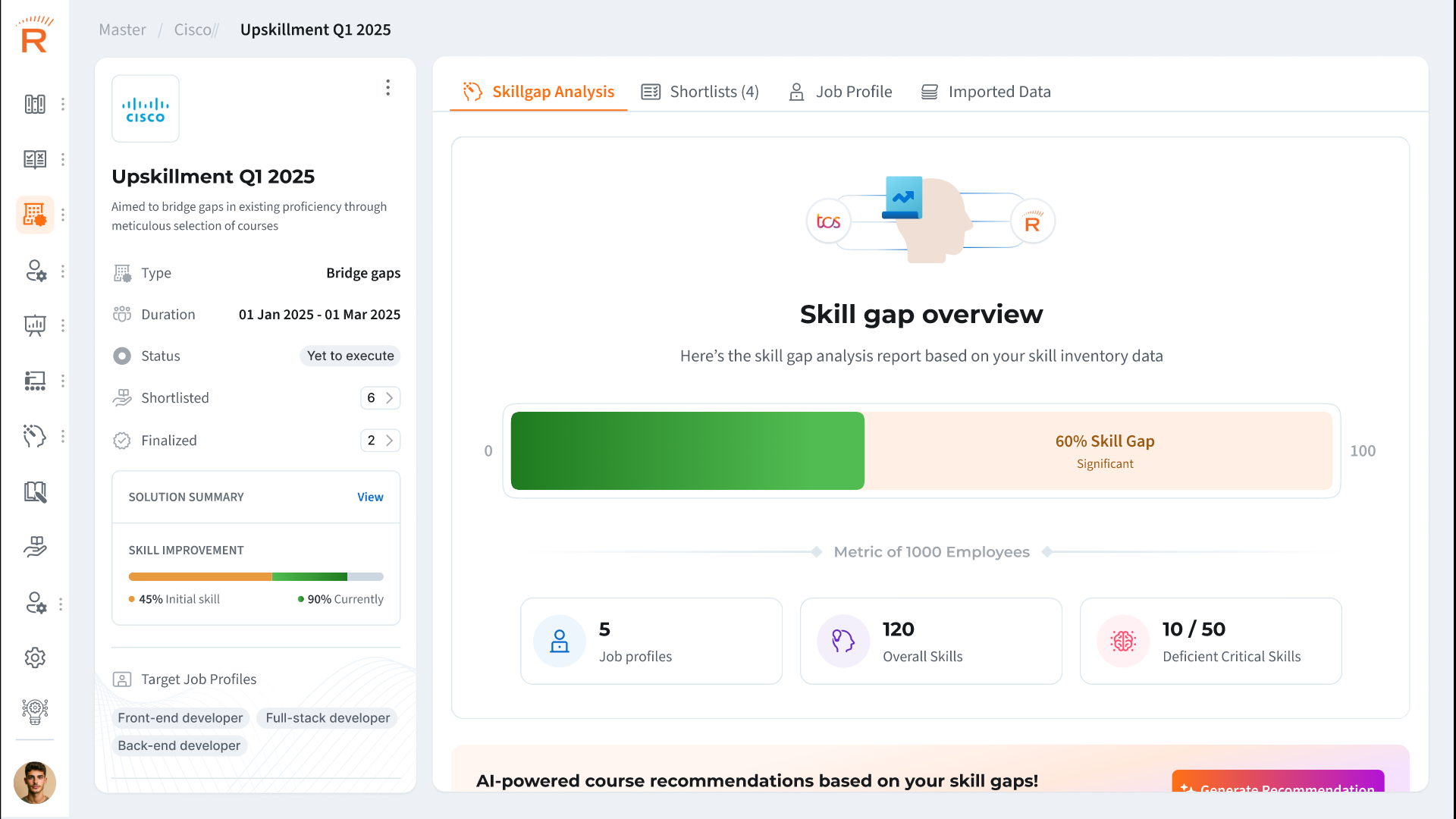Click the Front-end developer profile tag
Screen dimensions: 1456x819
[x=180, y=718]
